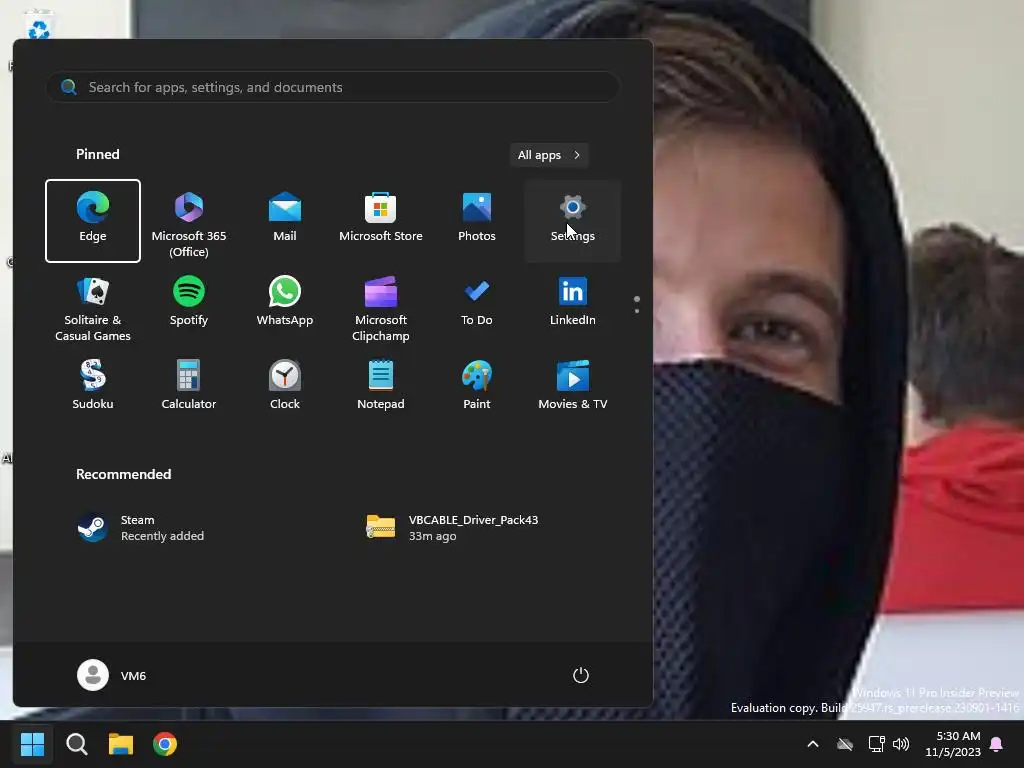Launch WhatsApp
Screen dimensions: 1024x768
click(x=285, y=308)
